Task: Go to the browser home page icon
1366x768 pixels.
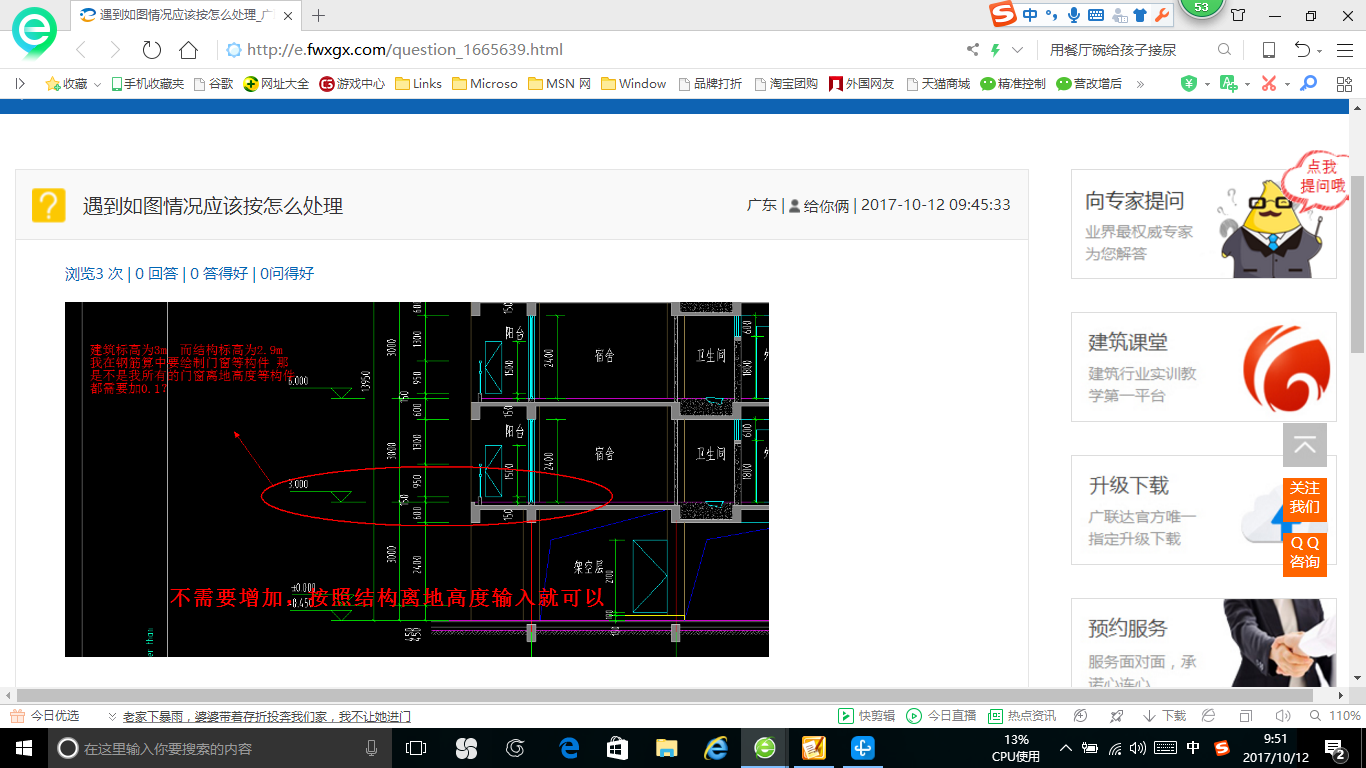Action: click(x=188, y=50)
